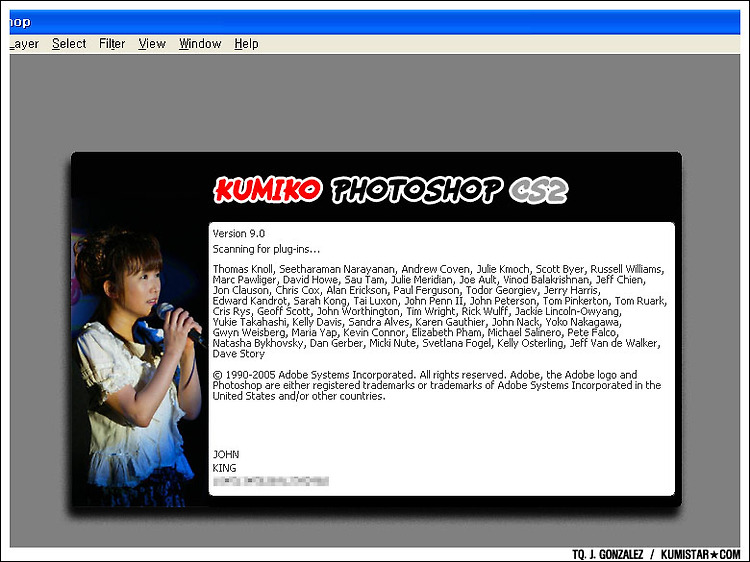Open the Help menu

(x=246, y=44)
